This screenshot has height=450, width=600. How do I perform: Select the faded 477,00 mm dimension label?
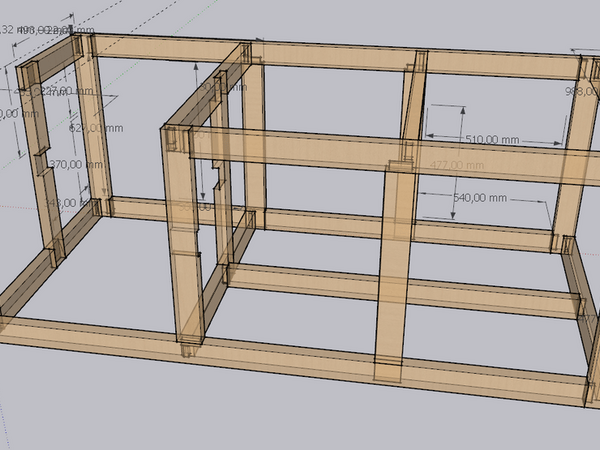[453, 165]
